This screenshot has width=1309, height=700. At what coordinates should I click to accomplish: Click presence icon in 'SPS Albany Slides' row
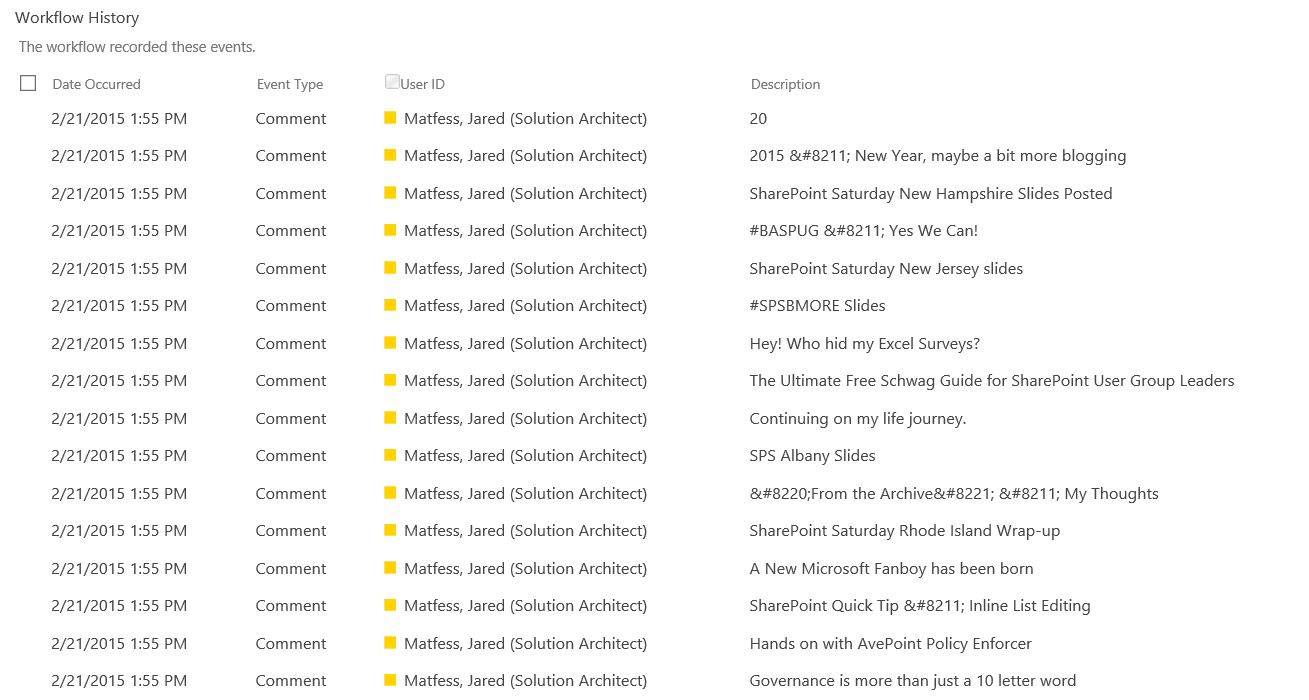(390, 455)
